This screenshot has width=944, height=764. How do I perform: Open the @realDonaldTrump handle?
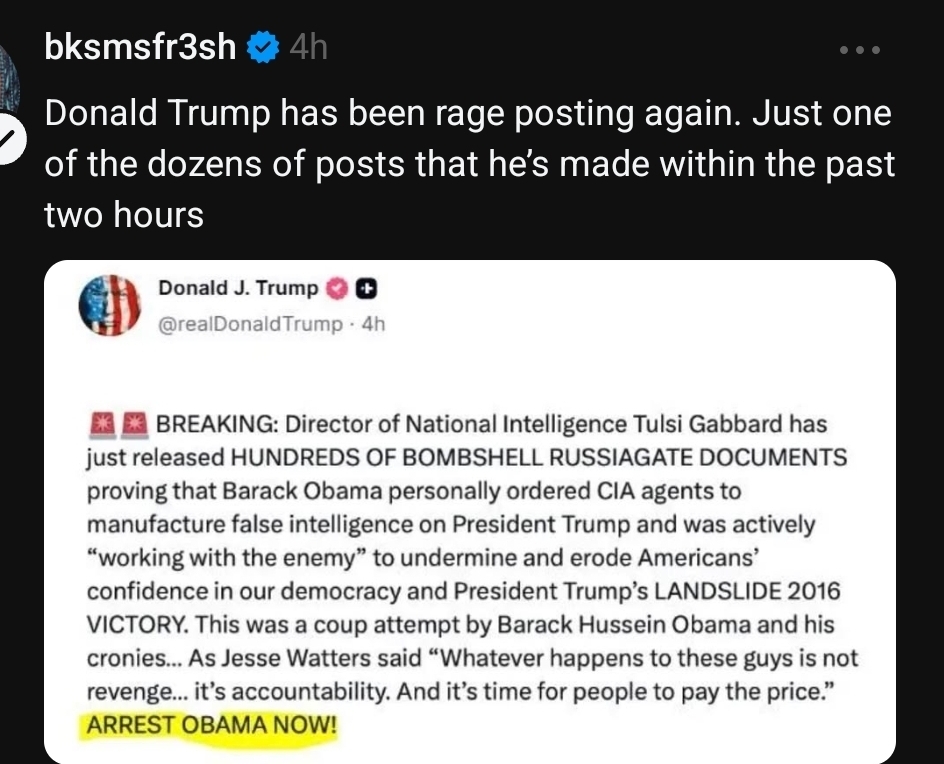click(x=250, y=324)
